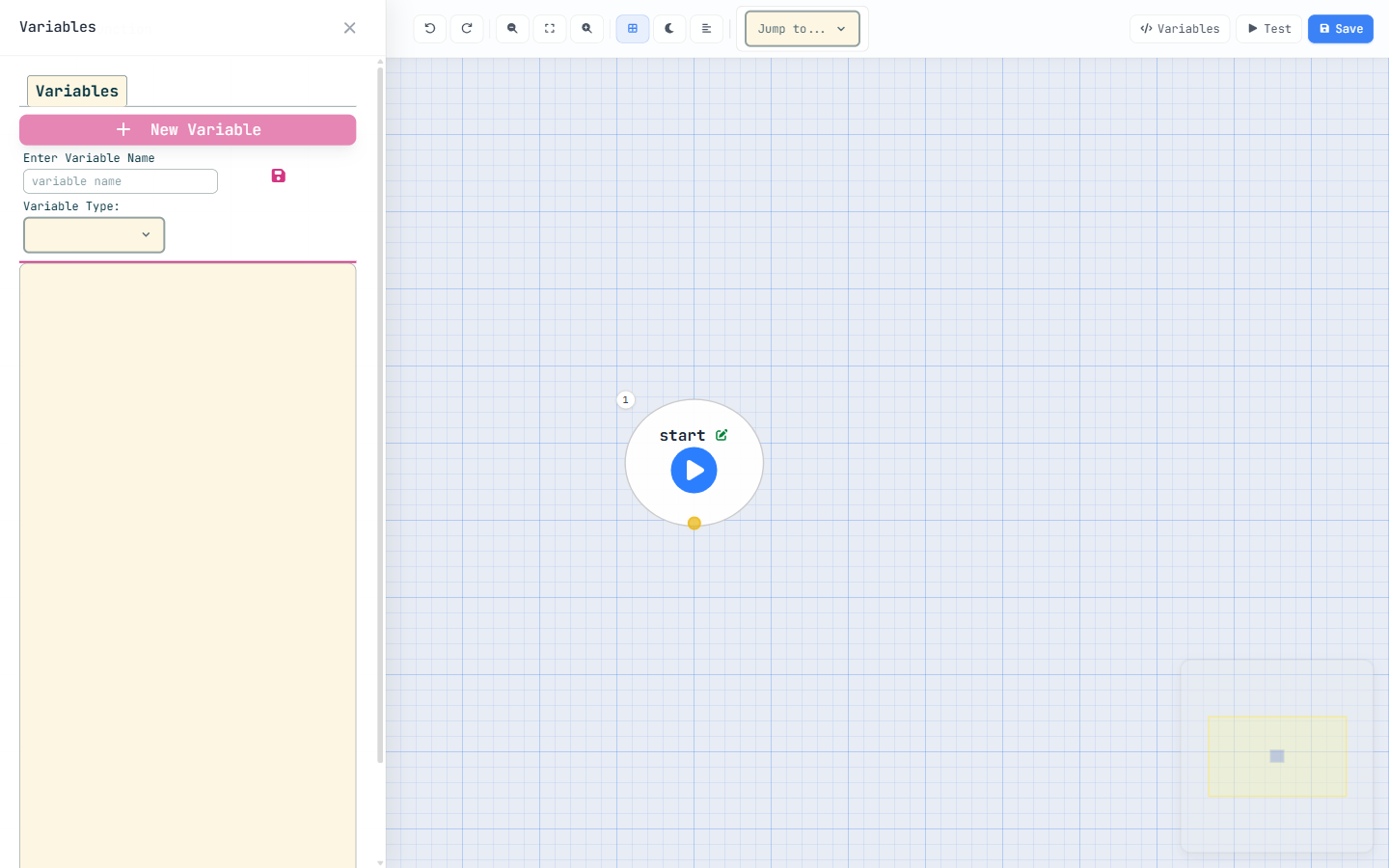Click the yellow output handle of start node

coord(694,524)
